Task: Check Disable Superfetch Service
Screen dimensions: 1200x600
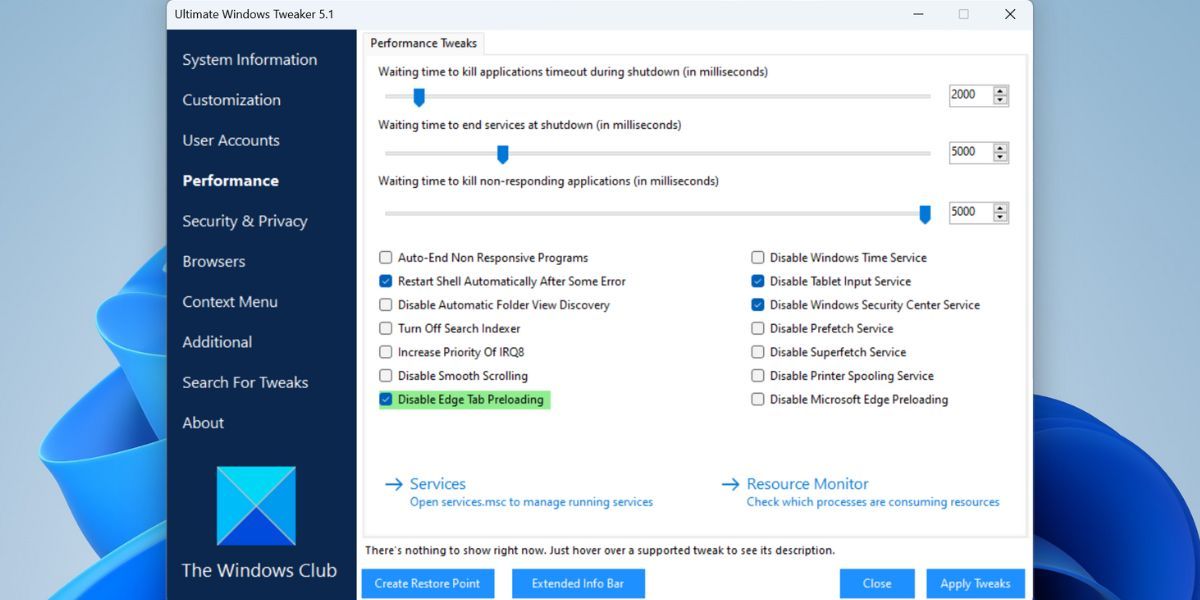Action: pyautogui.click(x=758, y=352)
